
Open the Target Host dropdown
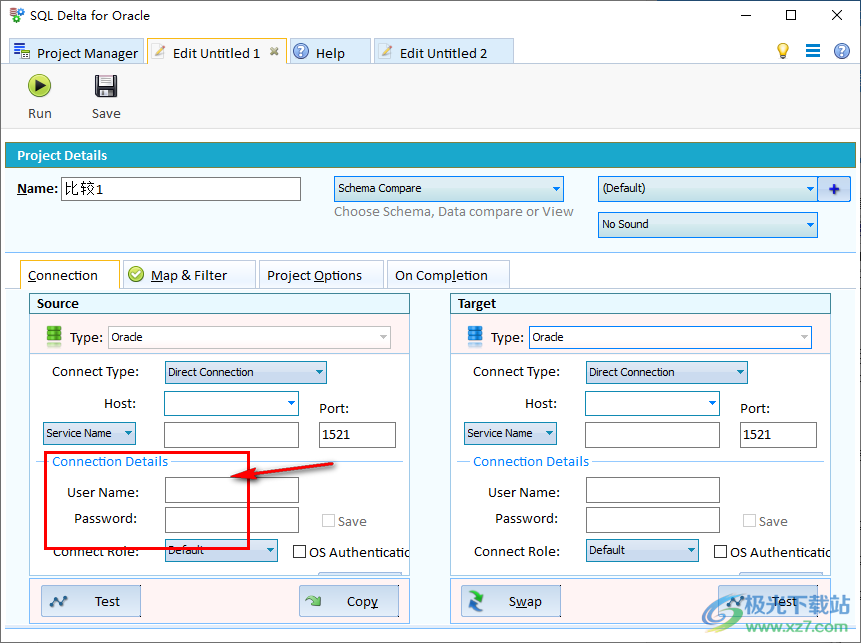652,404
